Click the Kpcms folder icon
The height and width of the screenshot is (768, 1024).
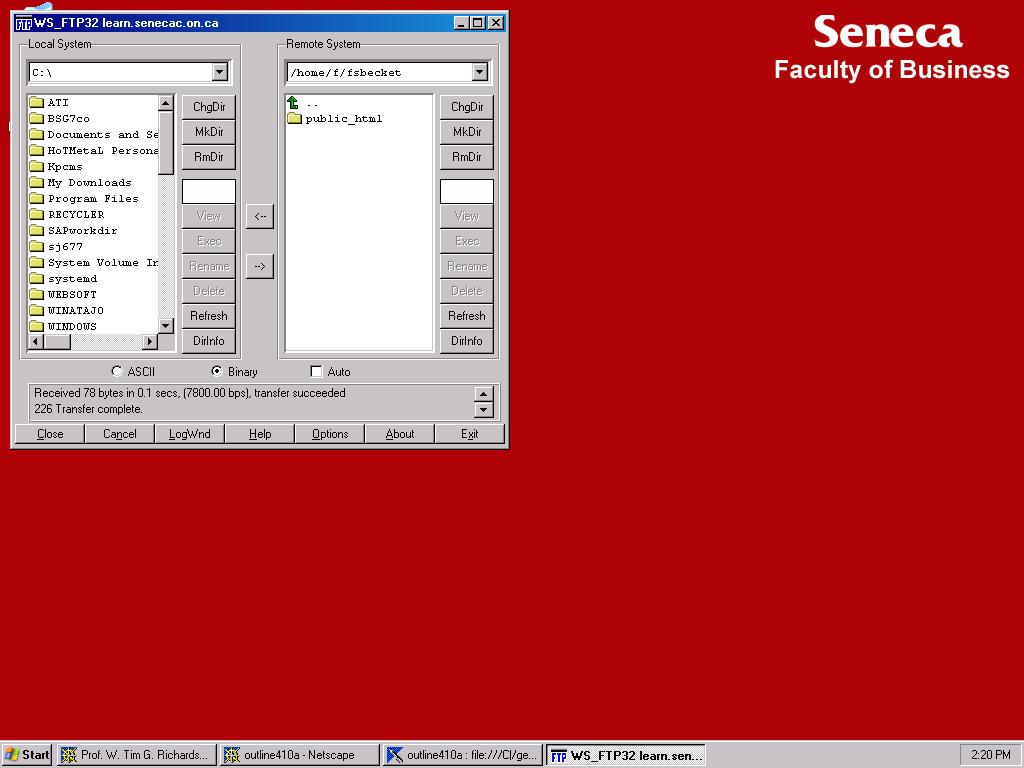tap(37, 167)
